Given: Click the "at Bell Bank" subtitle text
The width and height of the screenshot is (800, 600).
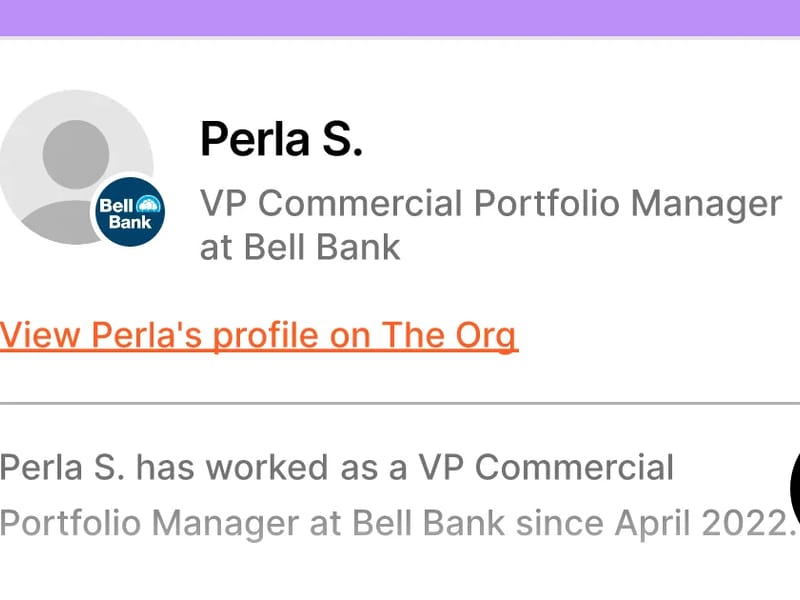Looking at the screenshot, I should 300,246.
